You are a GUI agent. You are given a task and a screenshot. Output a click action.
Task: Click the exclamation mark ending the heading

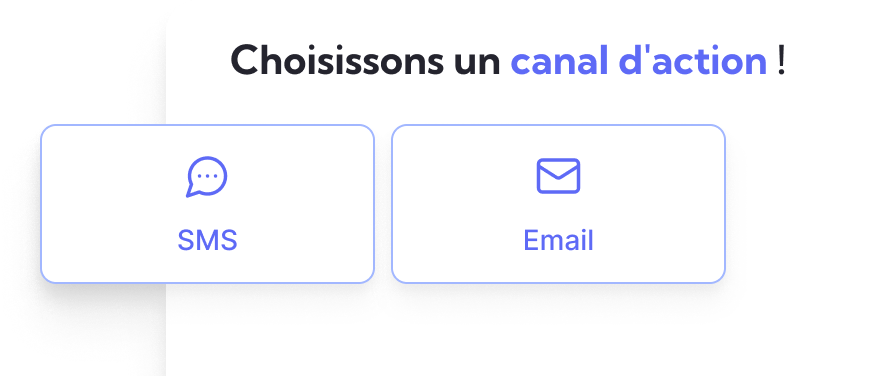tap(780, 61)
